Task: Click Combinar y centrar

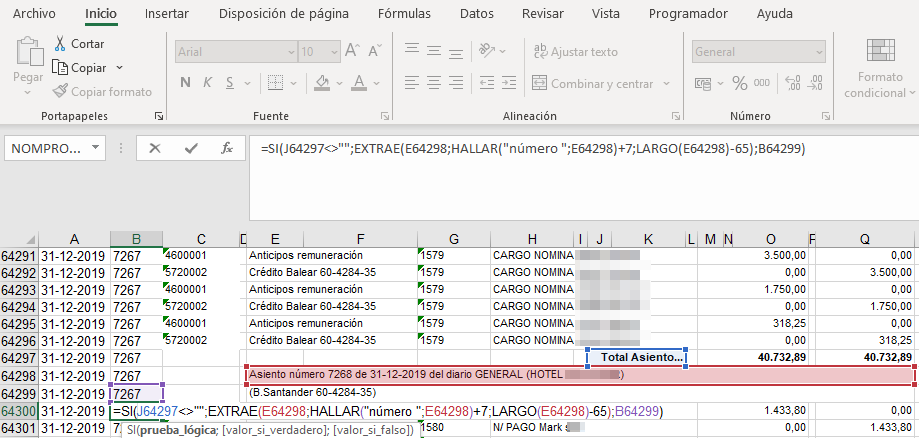Action: (x=593, y=84)
